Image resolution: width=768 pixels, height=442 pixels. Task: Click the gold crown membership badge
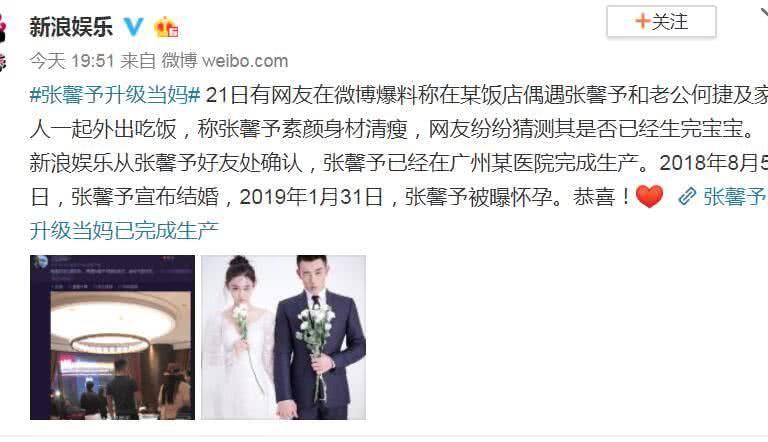click(166, 27)
